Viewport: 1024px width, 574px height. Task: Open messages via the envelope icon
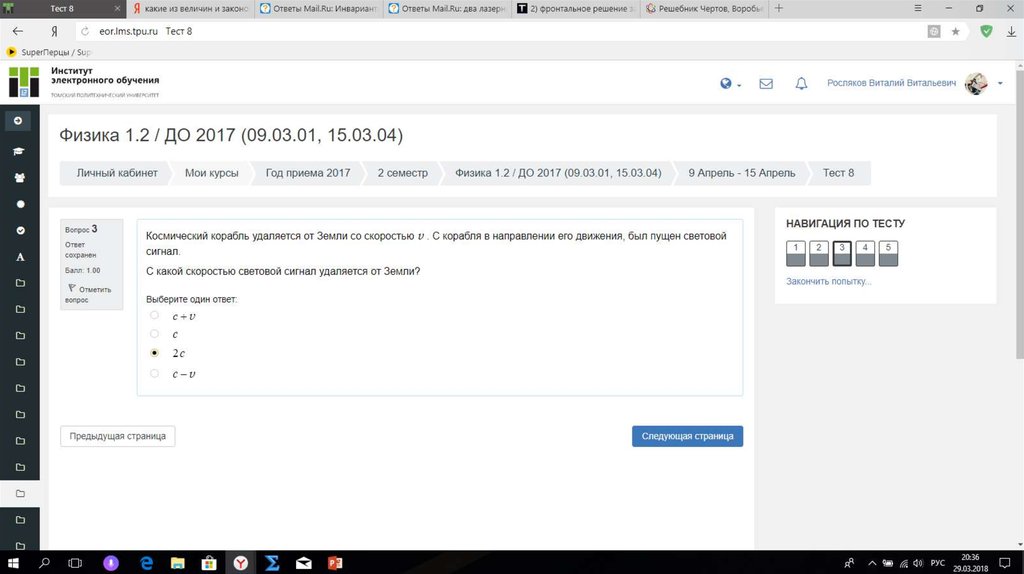point(766,84)
